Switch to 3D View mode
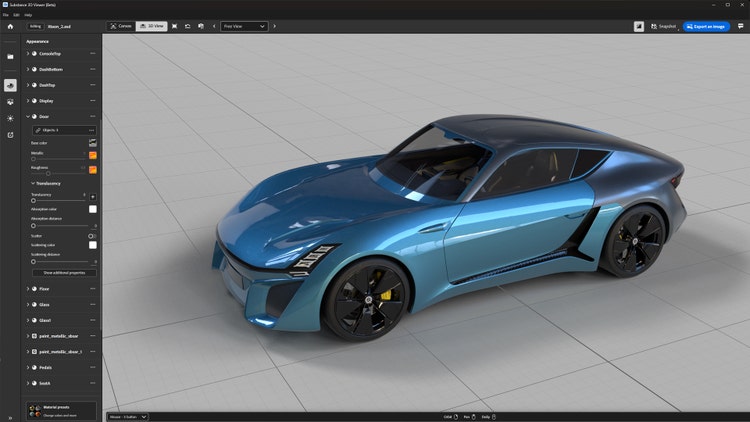The width and height of the screenshot is (750, 422). (x=151, y=26)
